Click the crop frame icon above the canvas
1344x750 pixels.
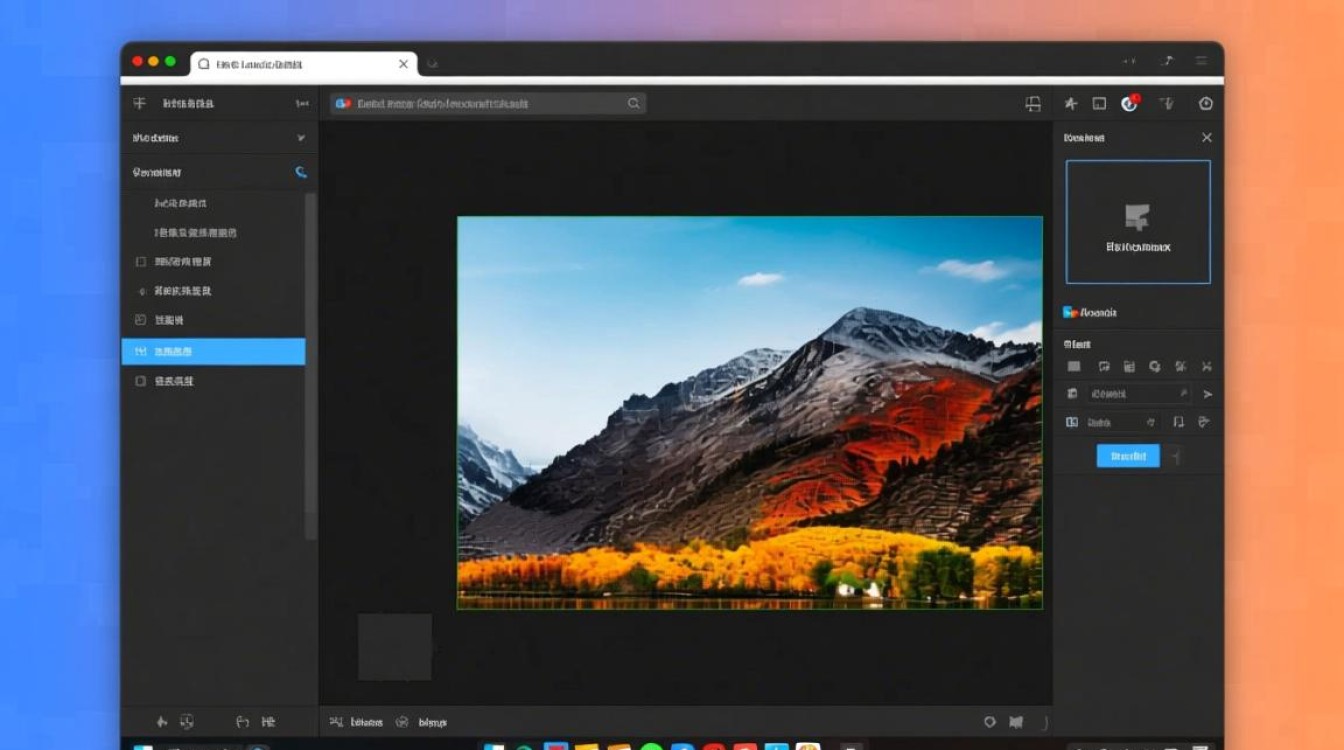(x=1033, y=104)
